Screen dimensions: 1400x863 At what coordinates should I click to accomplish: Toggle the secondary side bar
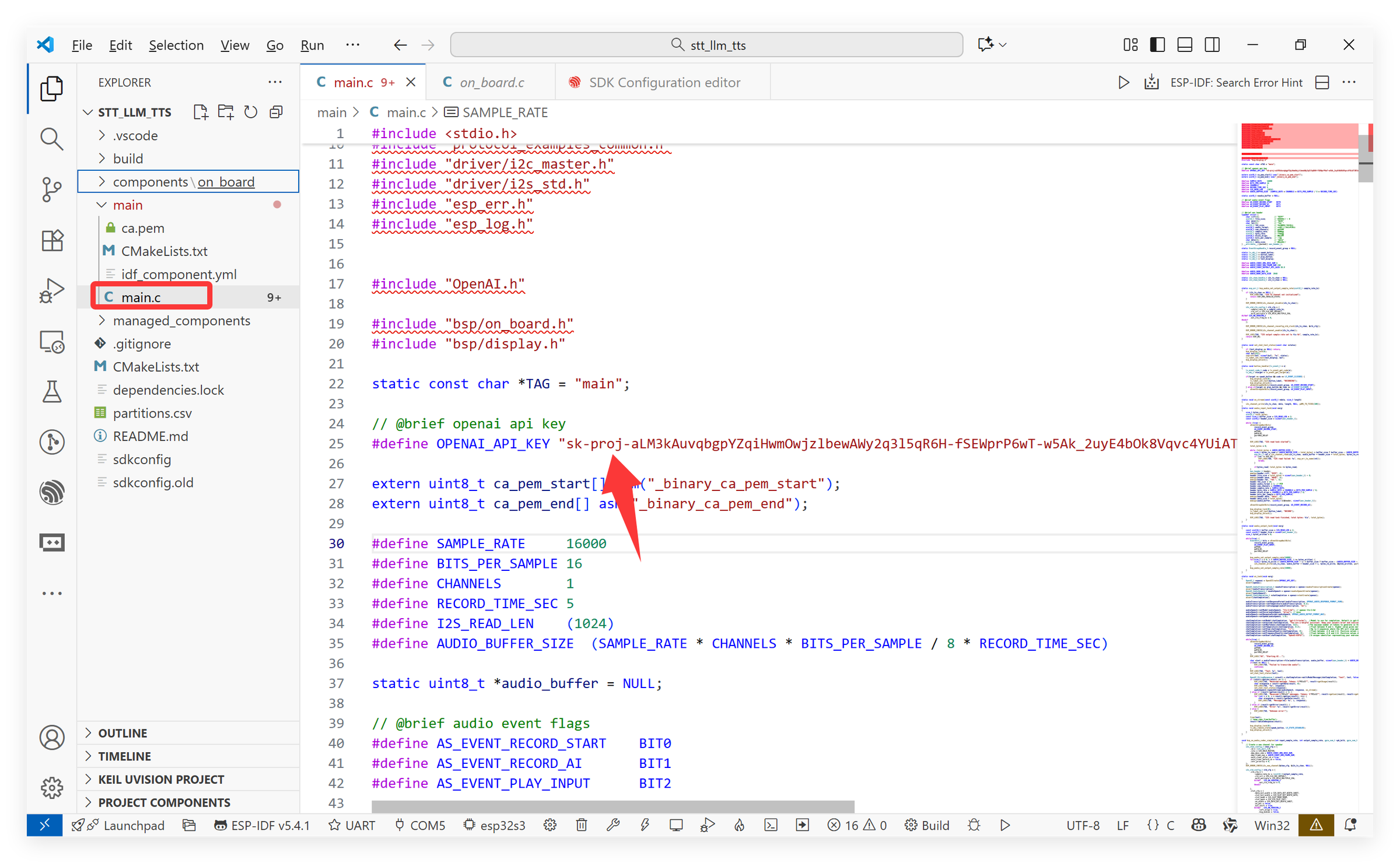pos(1213,44)
